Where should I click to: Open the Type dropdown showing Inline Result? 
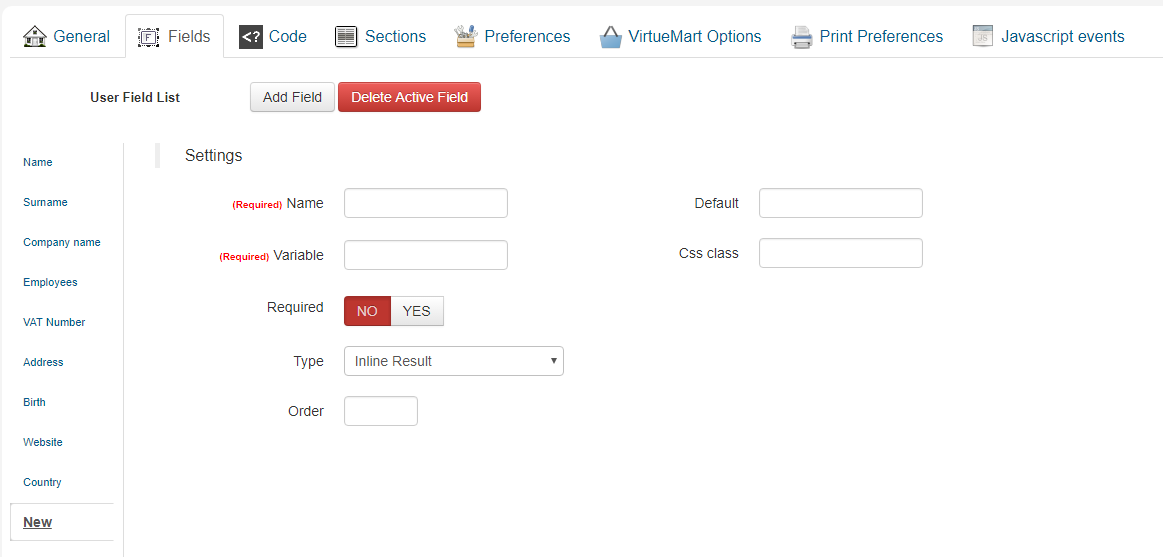pyautogui.click(x=454, y=361)
